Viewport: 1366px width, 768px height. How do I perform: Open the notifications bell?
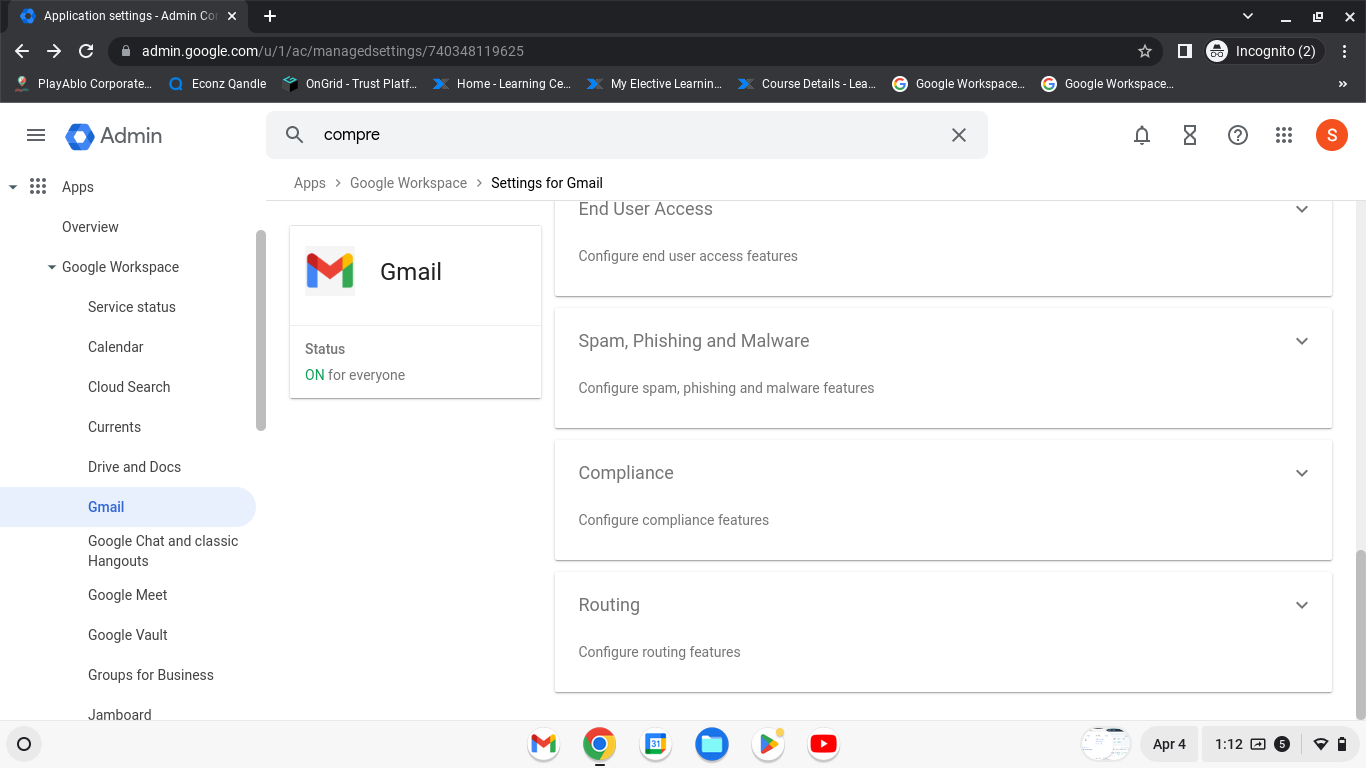(1142, 135)
